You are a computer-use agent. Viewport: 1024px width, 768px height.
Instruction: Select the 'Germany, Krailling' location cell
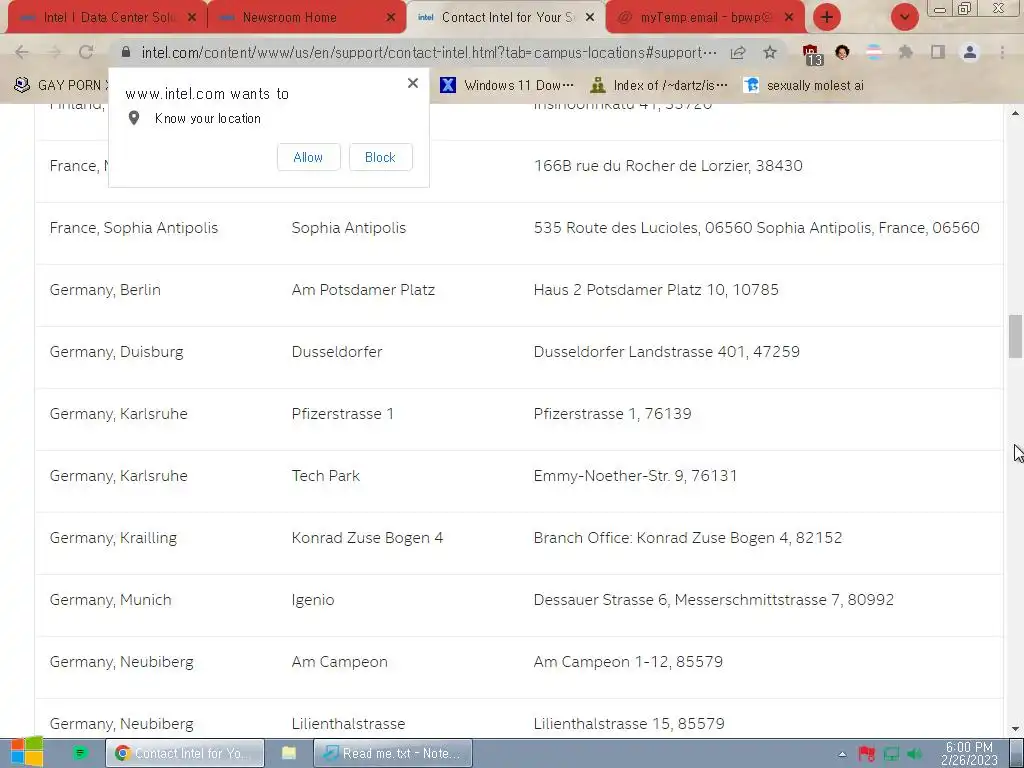tap(113, 538)
